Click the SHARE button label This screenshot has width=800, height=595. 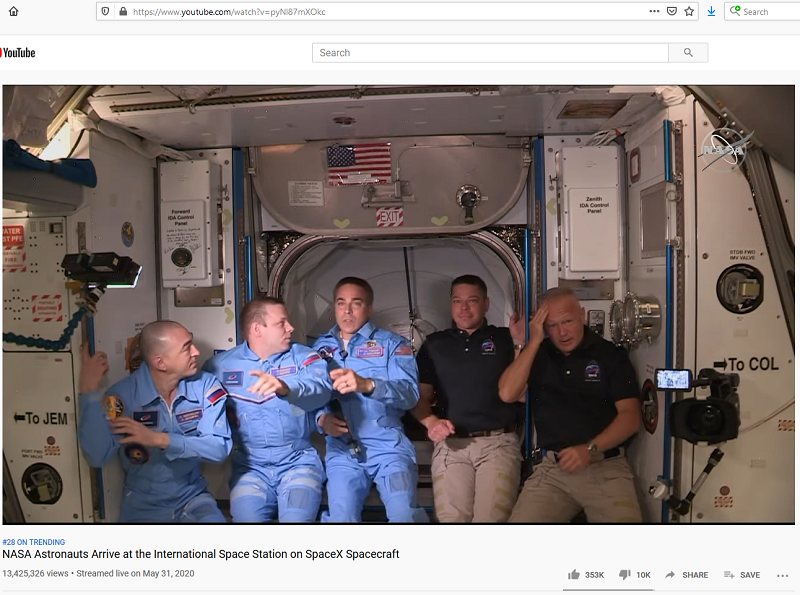[695, 575]
